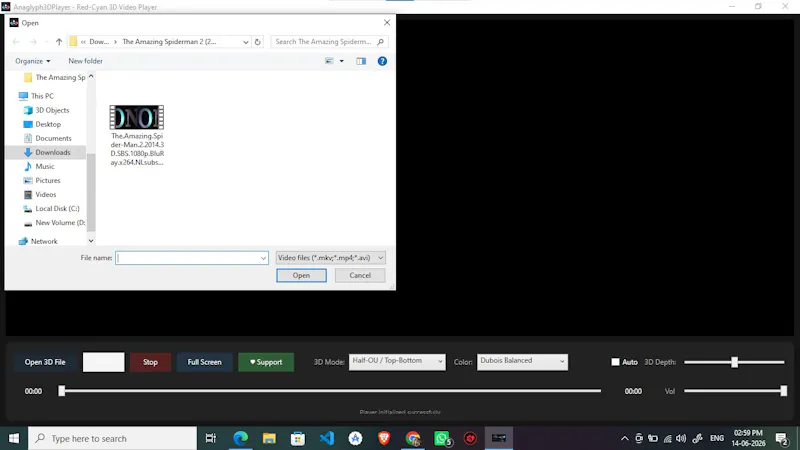Screen dimensions: 800x450
Task: Switch player to Full Screen
Action: pos(205,362)
